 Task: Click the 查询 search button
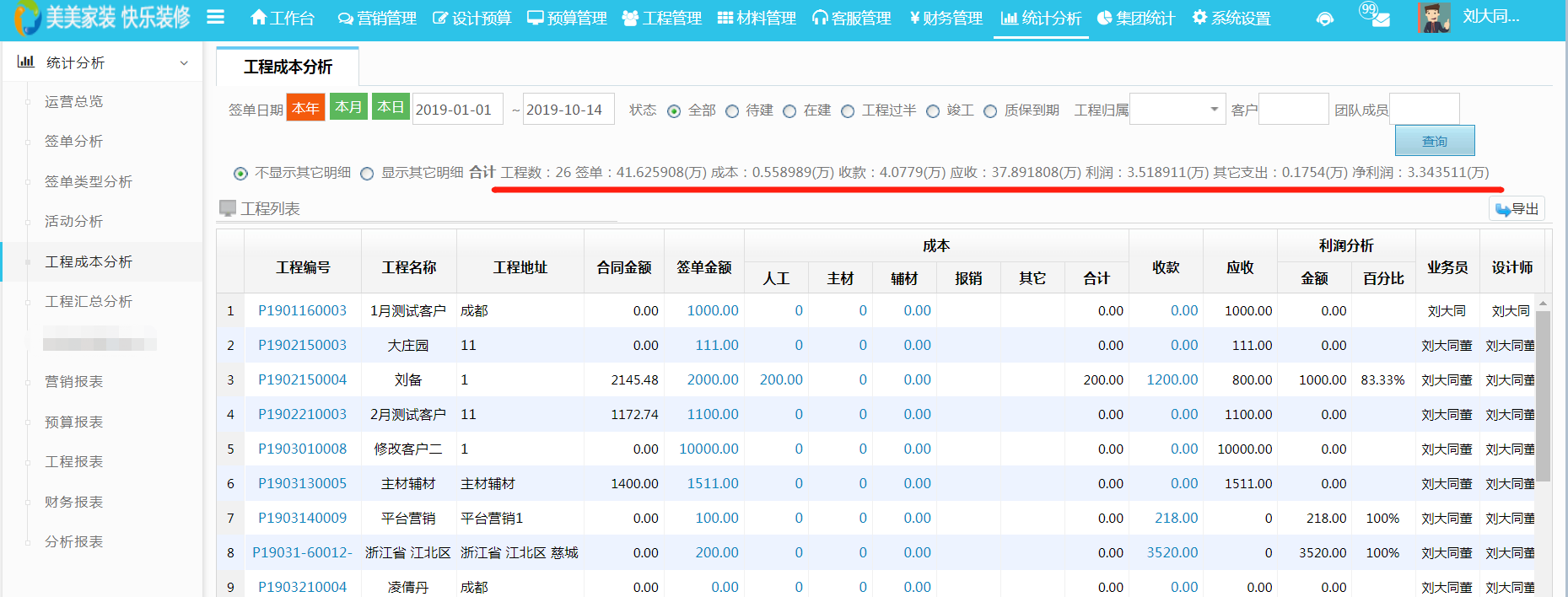1434,141
